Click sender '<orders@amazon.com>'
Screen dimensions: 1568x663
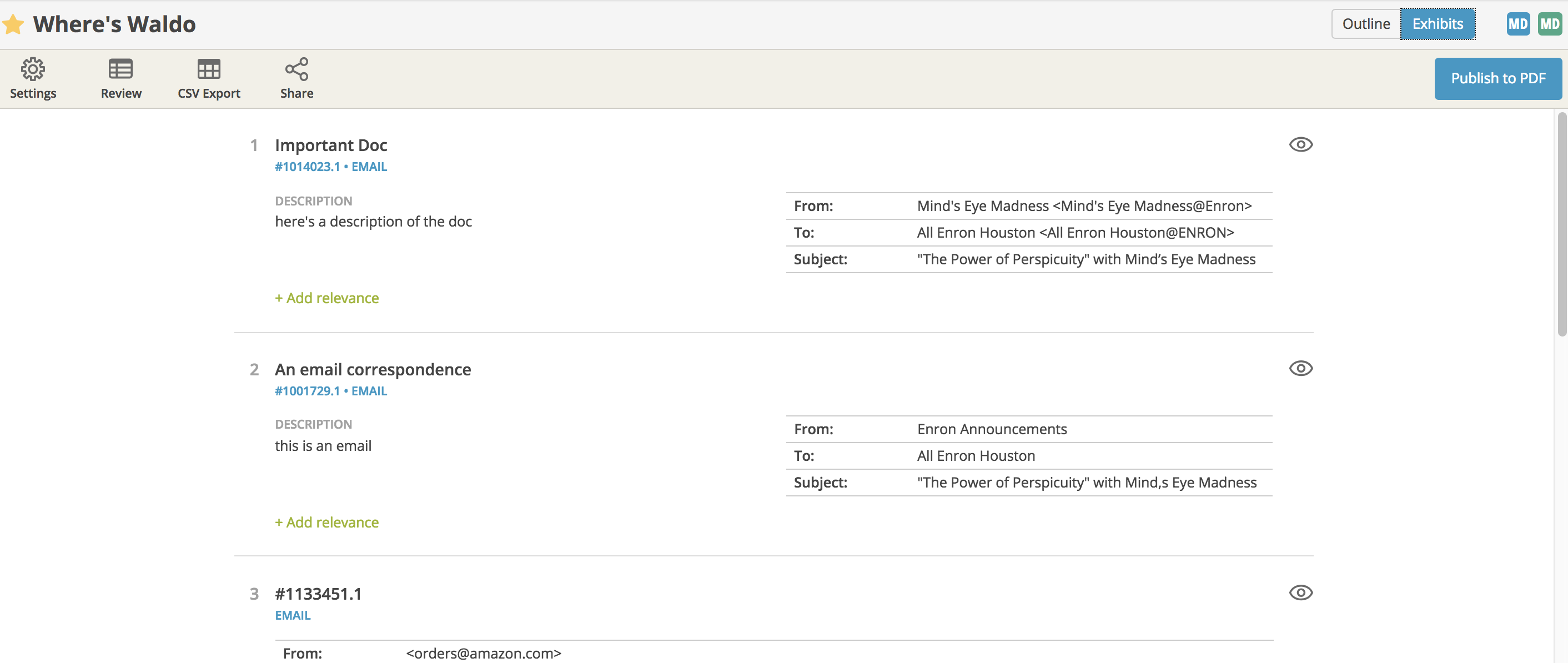(x=483, y=653)
